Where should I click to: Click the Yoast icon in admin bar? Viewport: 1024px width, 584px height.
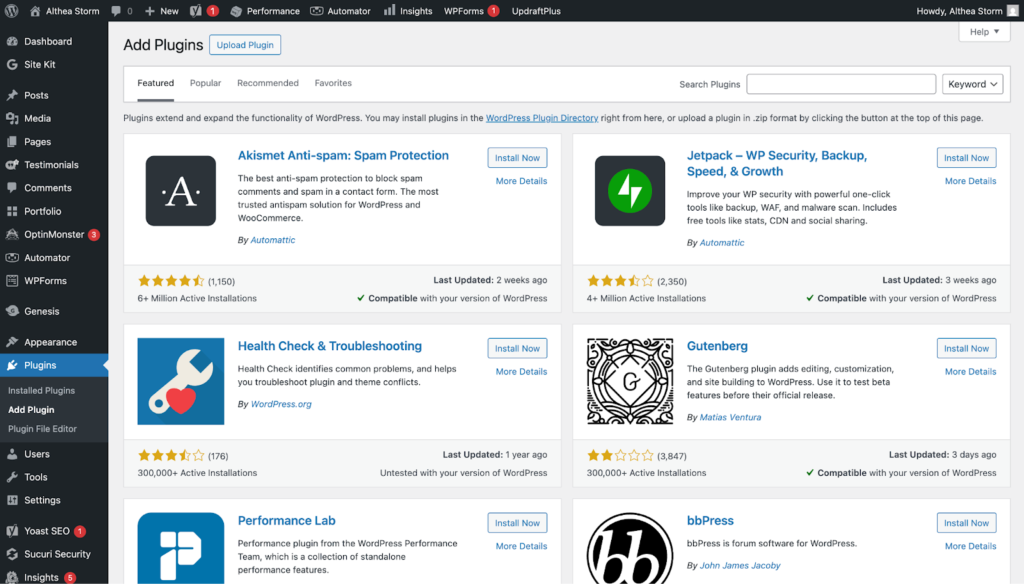click(x=197, y=11)
